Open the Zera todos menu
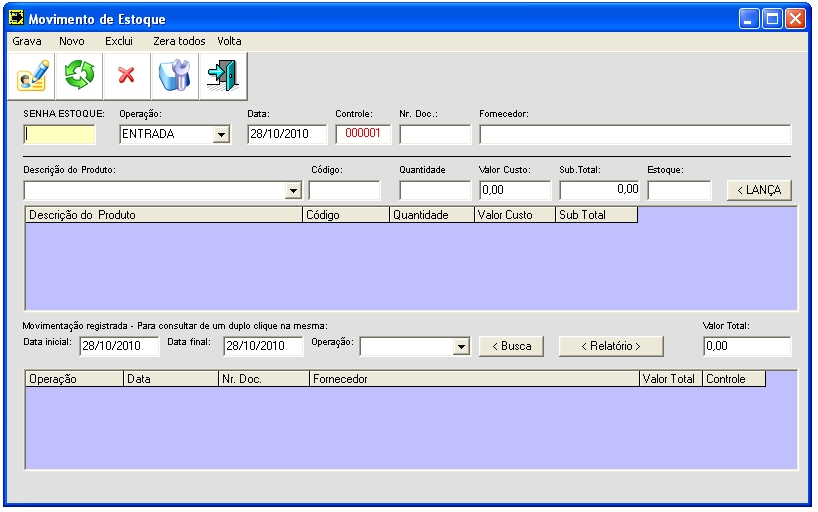The width and height of the screenshot is (818, 512). coord(179,41)
